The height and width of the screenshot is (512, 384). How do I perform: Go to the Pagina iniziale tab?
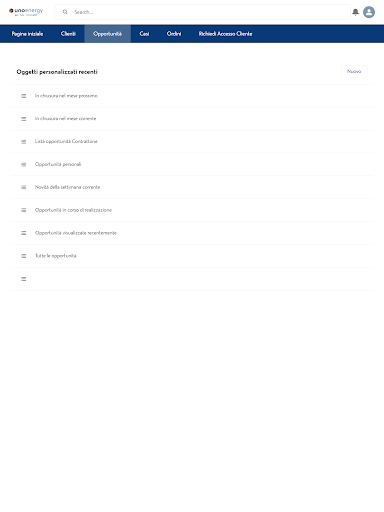(27, 34)
